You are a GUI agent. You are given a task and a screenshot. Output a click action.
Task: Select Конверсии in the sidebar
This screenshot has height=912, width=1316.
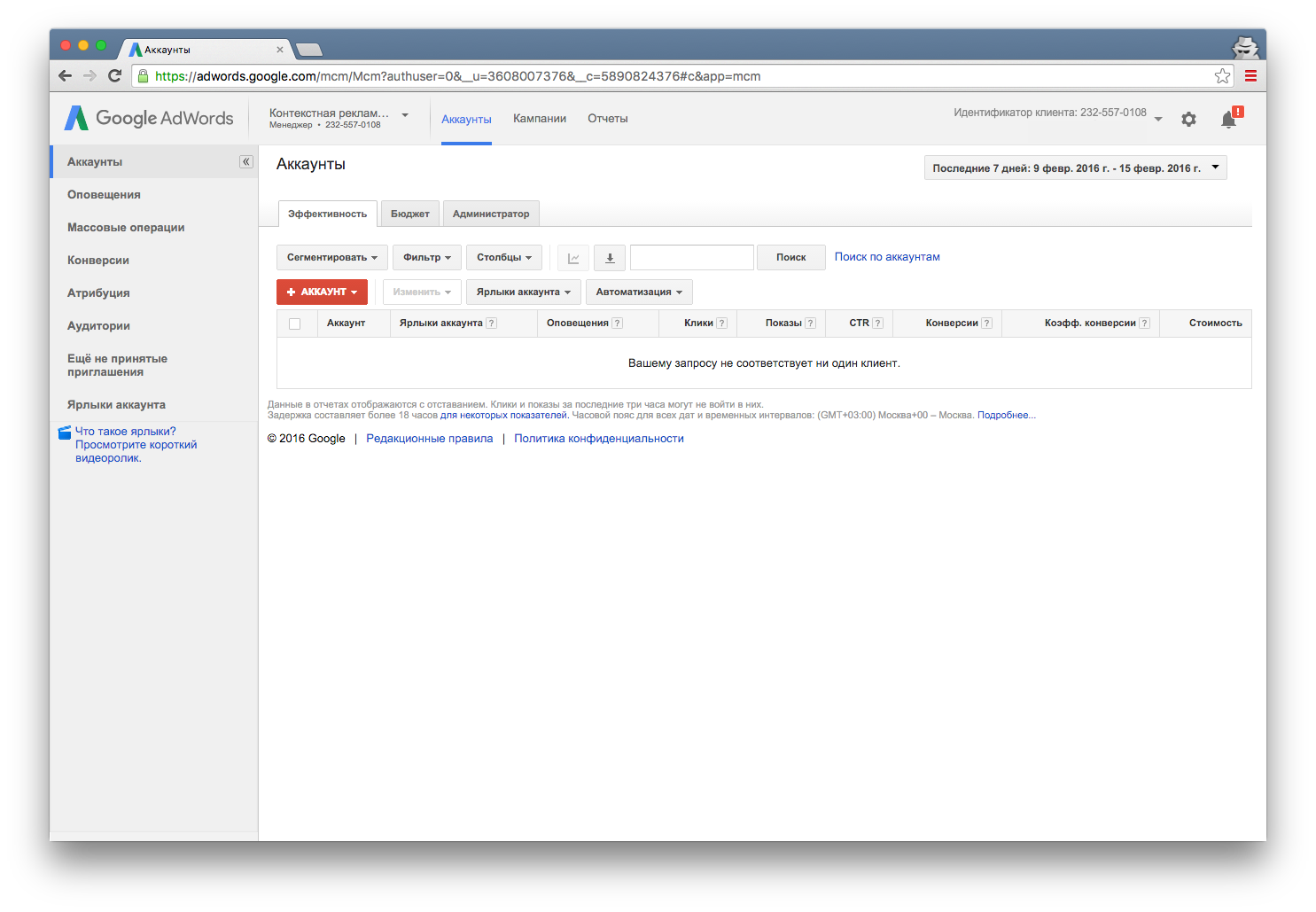(x=98, y=261)
